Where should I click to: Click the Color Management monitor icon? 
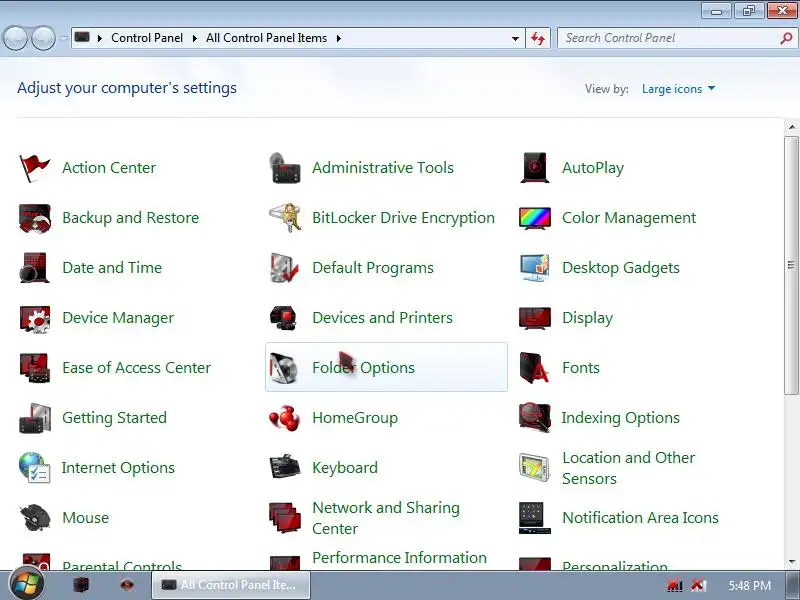point(535,218)
